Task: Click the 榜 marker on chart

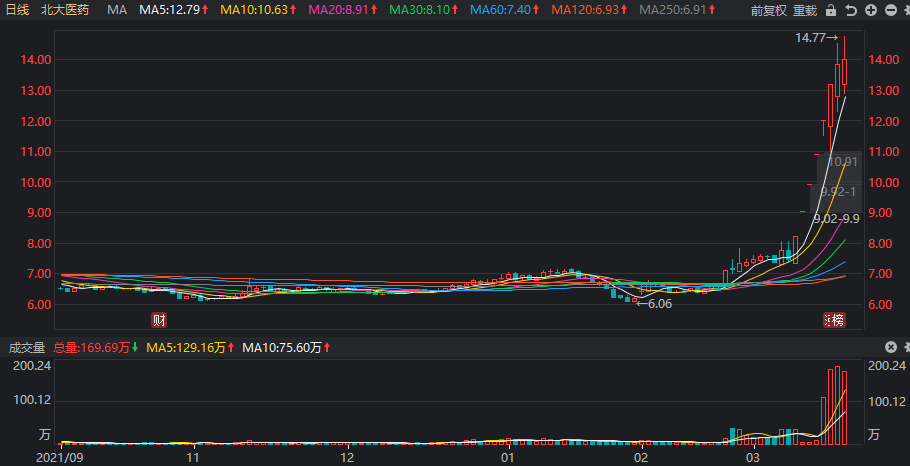Action: [836, 320]
